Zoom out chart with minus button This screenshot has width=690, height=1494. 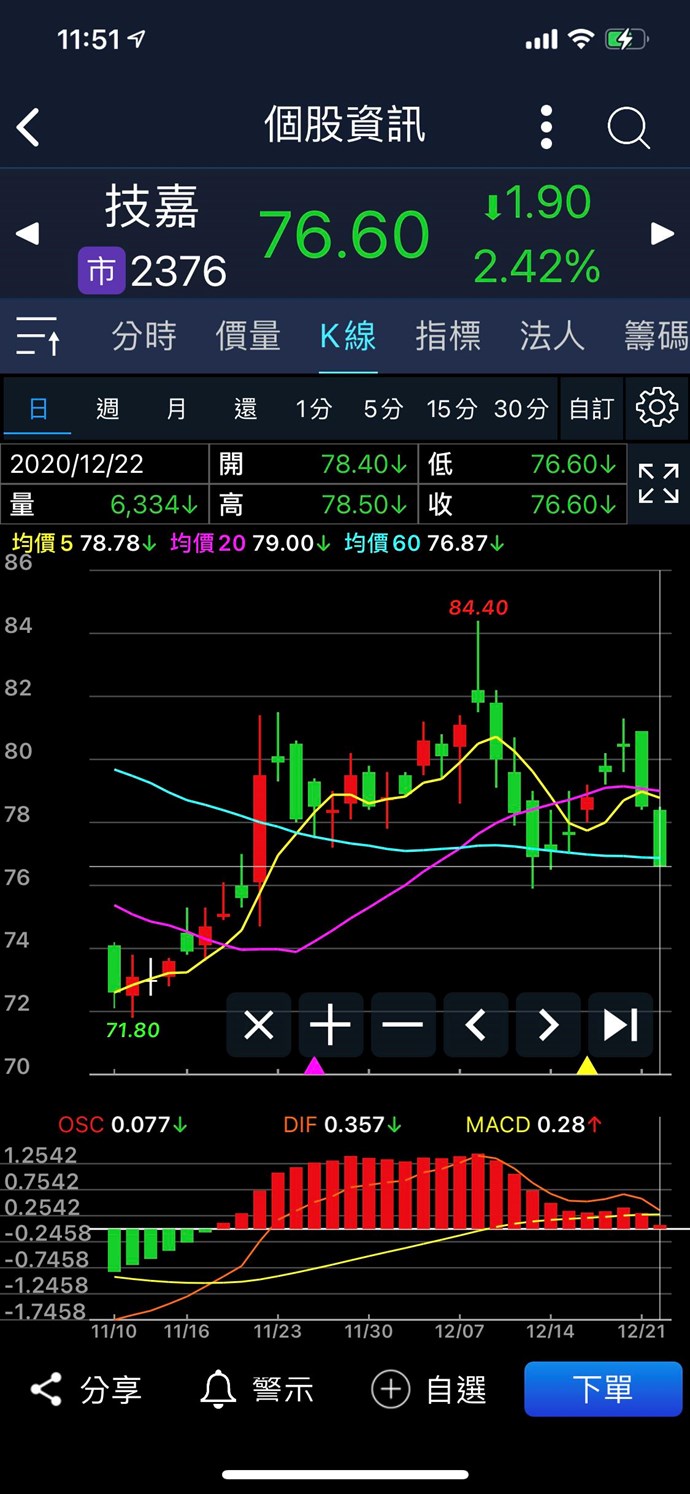[403, 1025]
